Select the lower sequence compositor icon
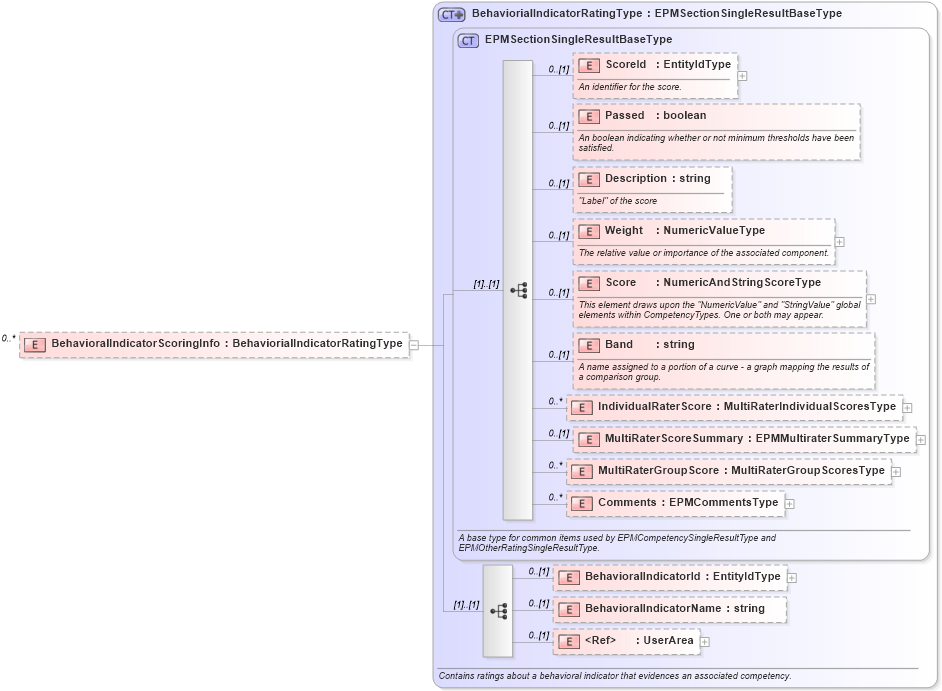The height and width of the screenshot is (691, 942). 497,610
